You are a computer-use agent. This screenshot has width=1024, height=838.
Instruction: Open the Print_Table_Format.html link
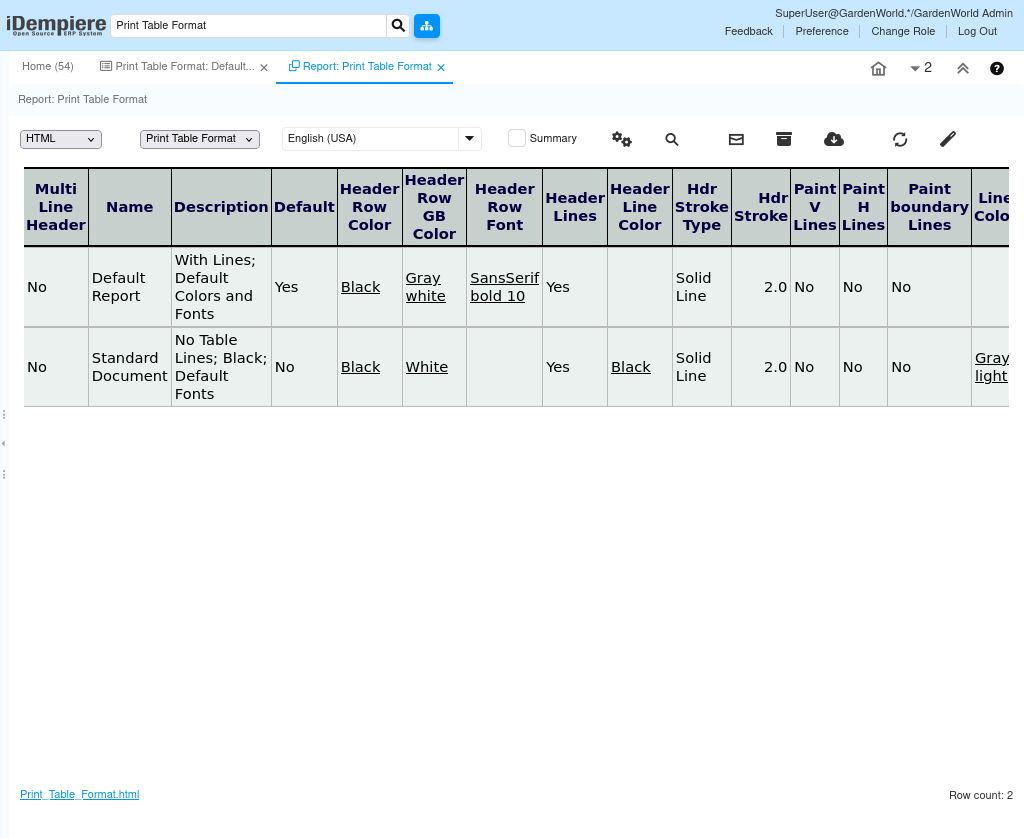(x=80, y=794)
